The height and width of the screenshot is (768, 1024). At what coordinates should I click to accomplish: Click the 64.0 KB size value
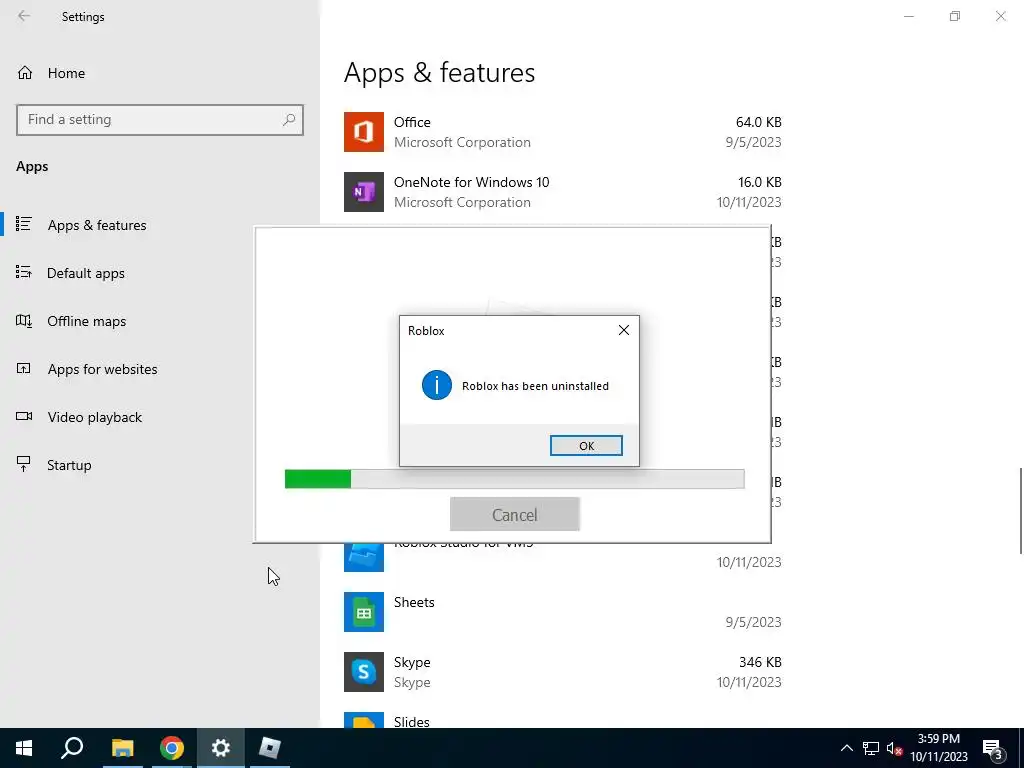coord(758,122)
